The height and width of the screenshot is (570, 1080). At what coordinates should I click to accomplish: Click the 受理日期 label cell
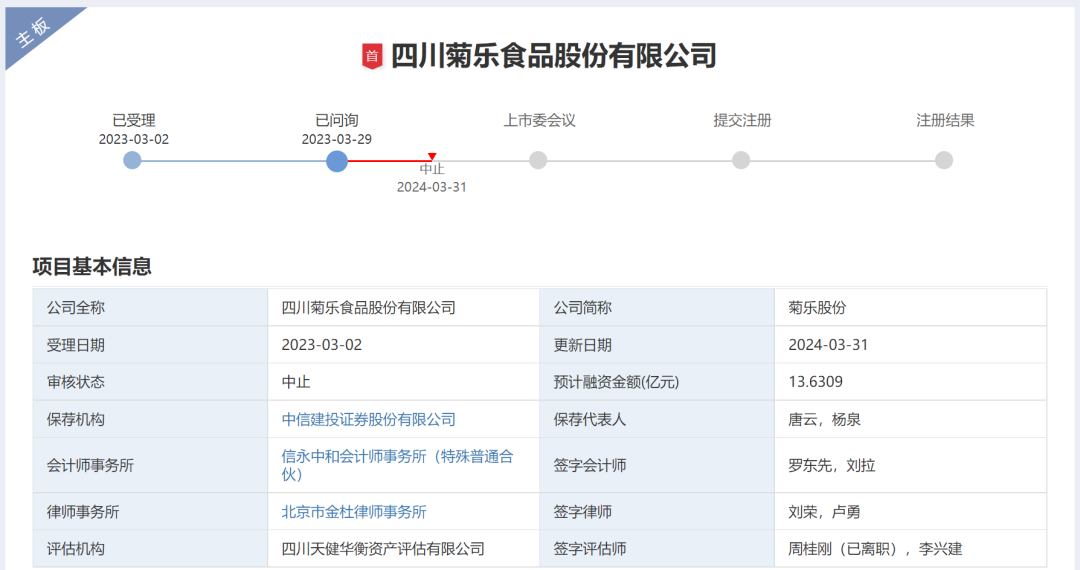(150, 345)
